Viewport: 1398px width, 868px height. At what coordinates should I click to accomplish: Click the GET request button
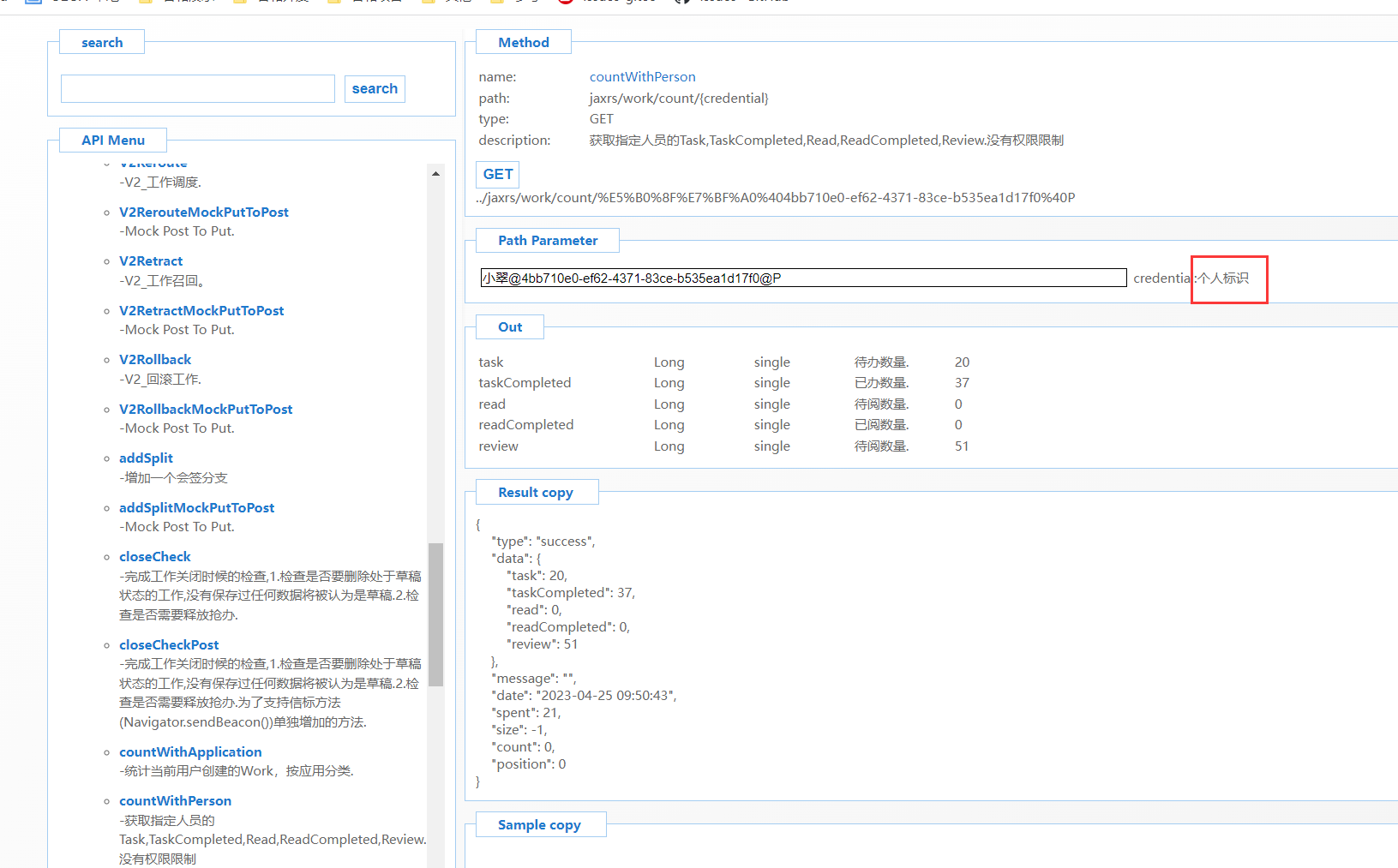pyautogui.click(x=497, y=175)
